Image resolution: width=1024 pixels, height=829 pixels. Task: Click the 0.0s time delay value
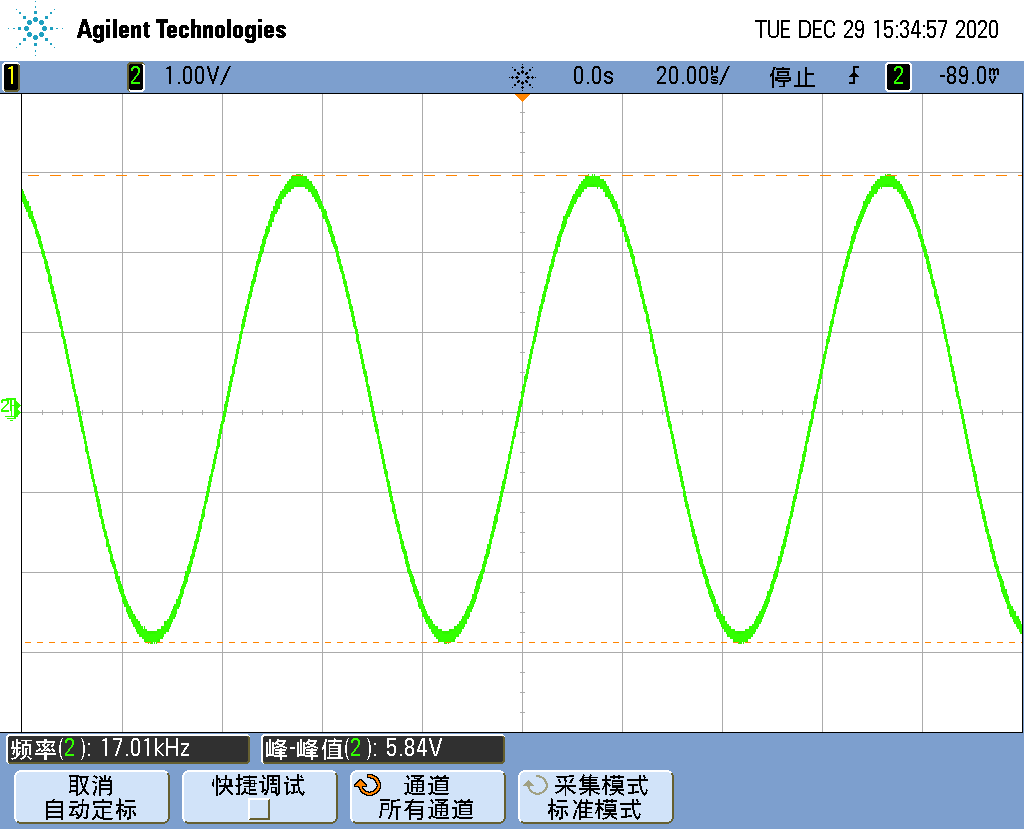593,76
